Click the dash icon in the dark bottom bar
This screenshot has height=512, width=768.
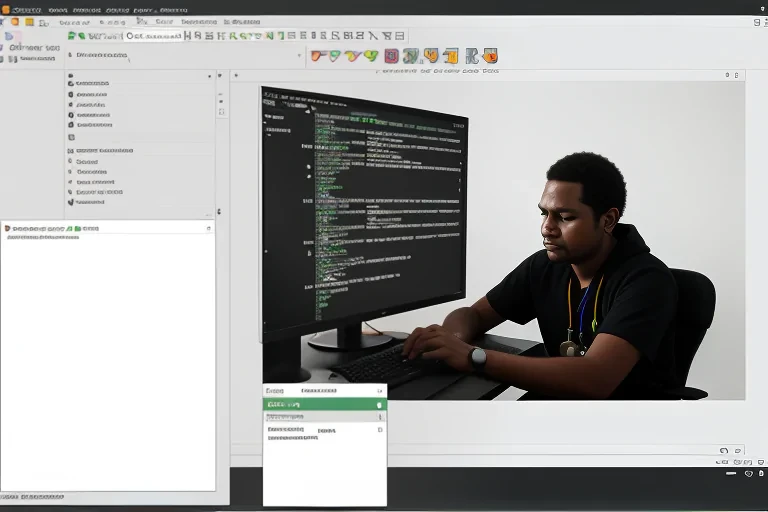pyautogui.click(x=731, y=474)
